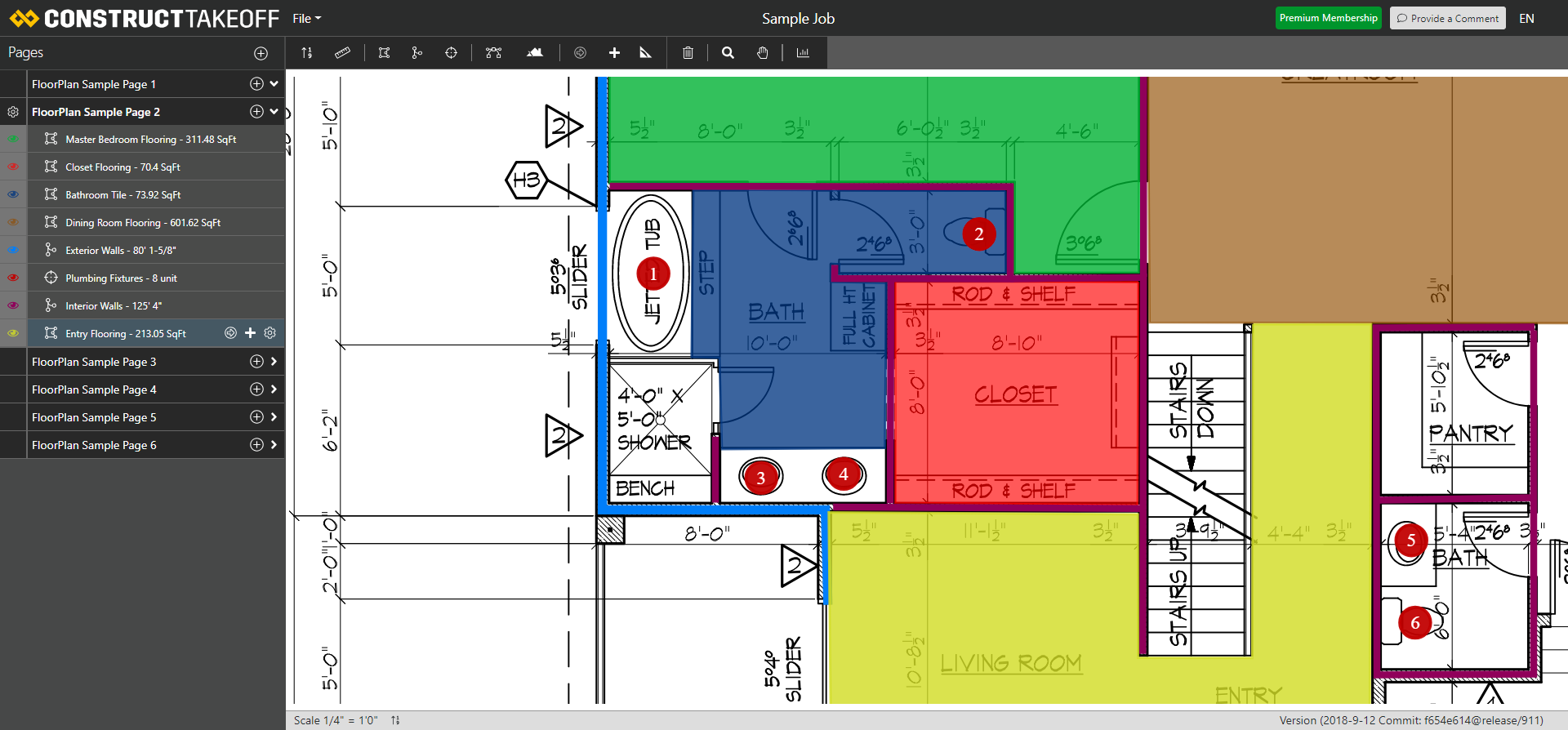
Task: Toggle visibility of Dining Room Flooring
Action: click(x=13, y=223)
